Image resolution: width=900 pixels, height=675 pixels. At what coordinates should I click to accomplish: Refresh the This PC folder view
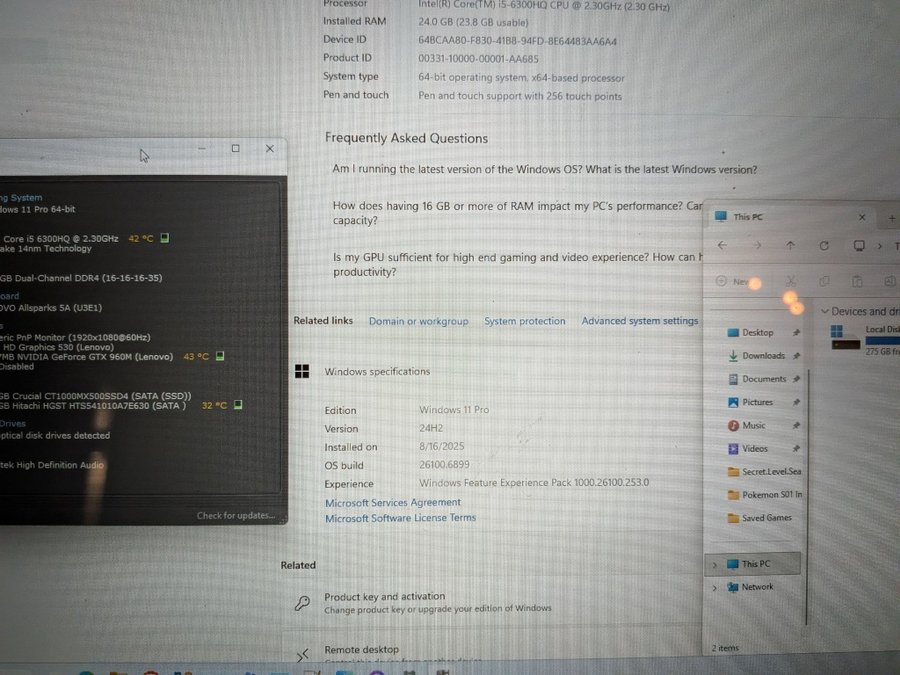point(824,246)
